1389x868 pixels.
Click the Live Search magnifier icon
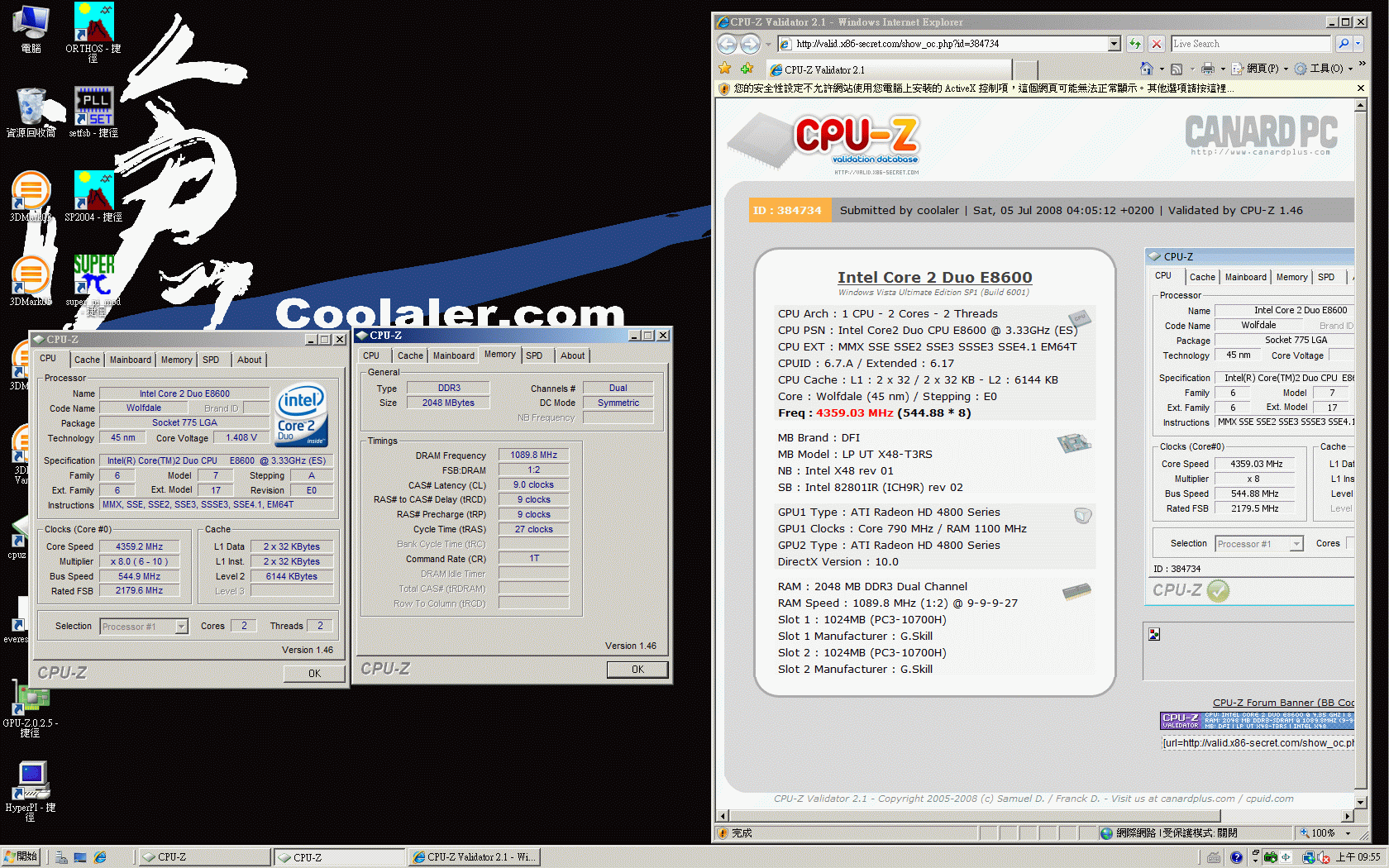pyautogui.click(x=1344, y=44)
